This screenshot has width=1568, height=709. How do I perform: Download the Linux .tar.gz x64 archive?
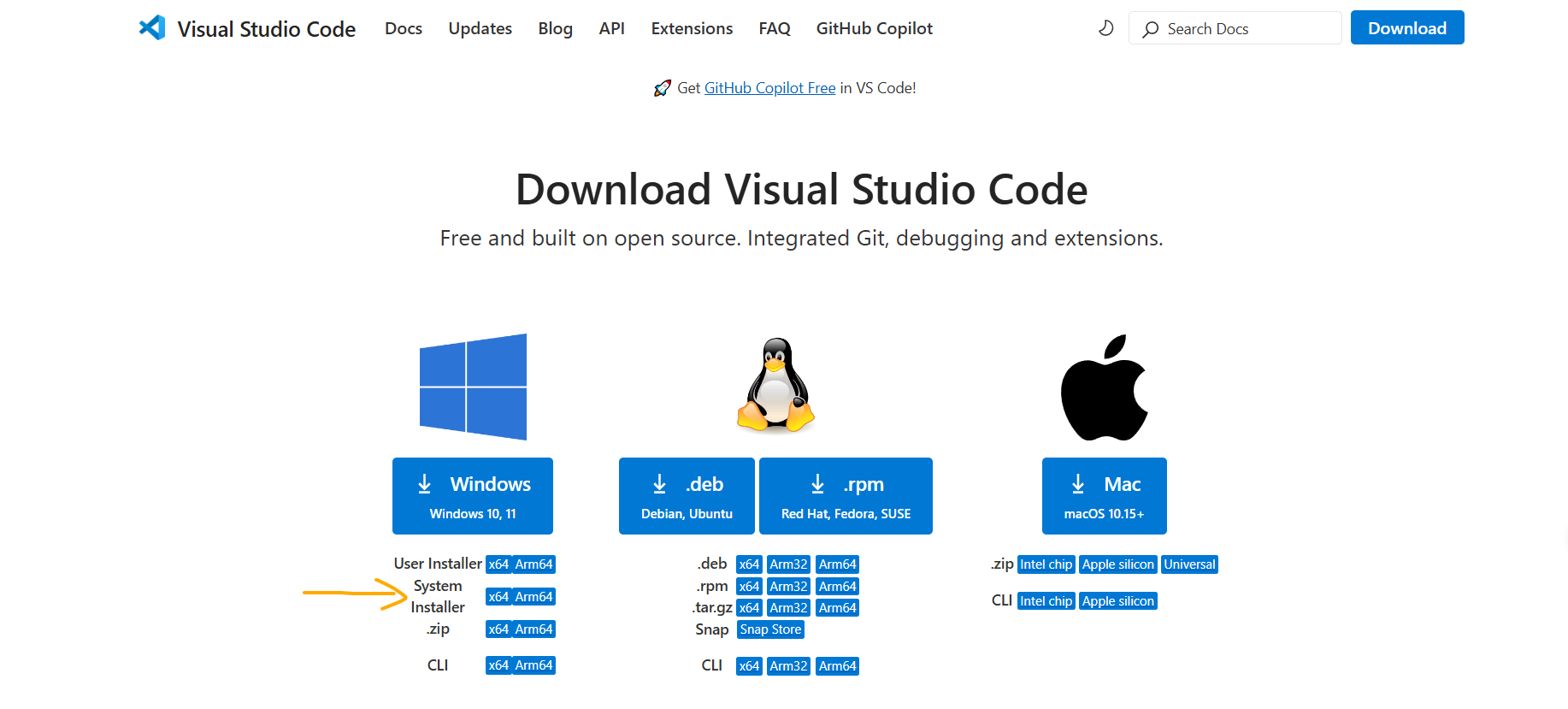click(x=749, y=608)
